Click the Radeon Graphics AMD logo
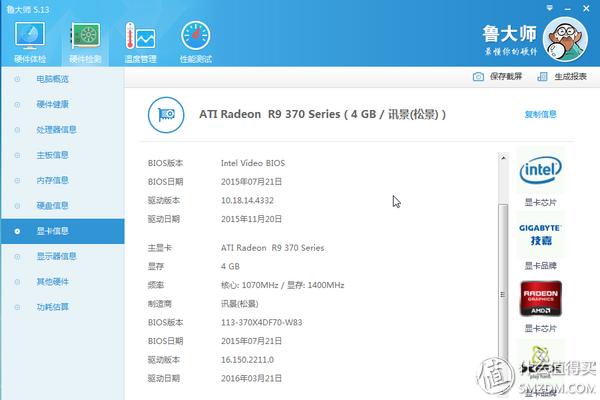 [x=540, y=299]
